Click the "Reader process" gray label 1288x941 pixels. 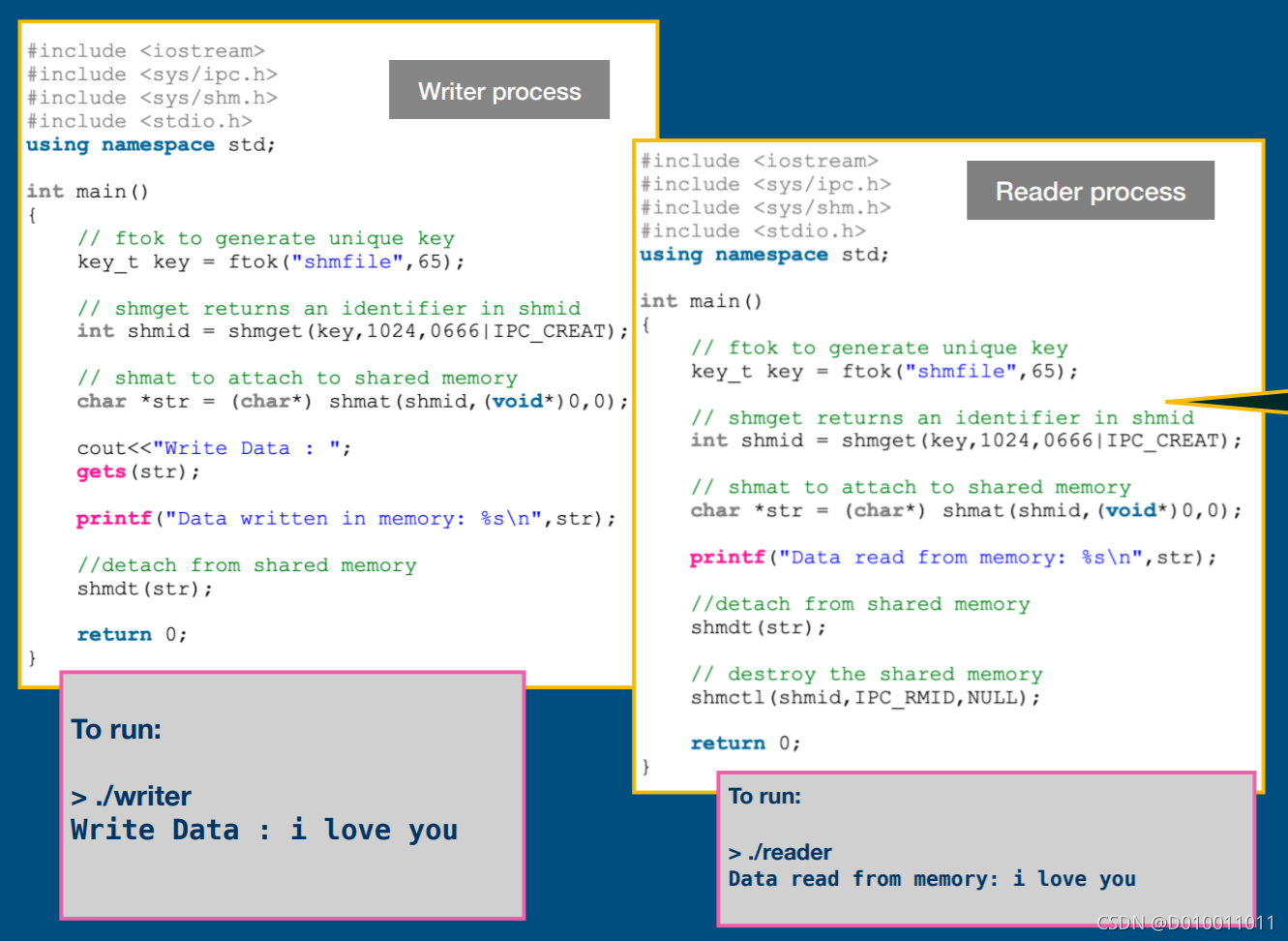point(1091,191)
